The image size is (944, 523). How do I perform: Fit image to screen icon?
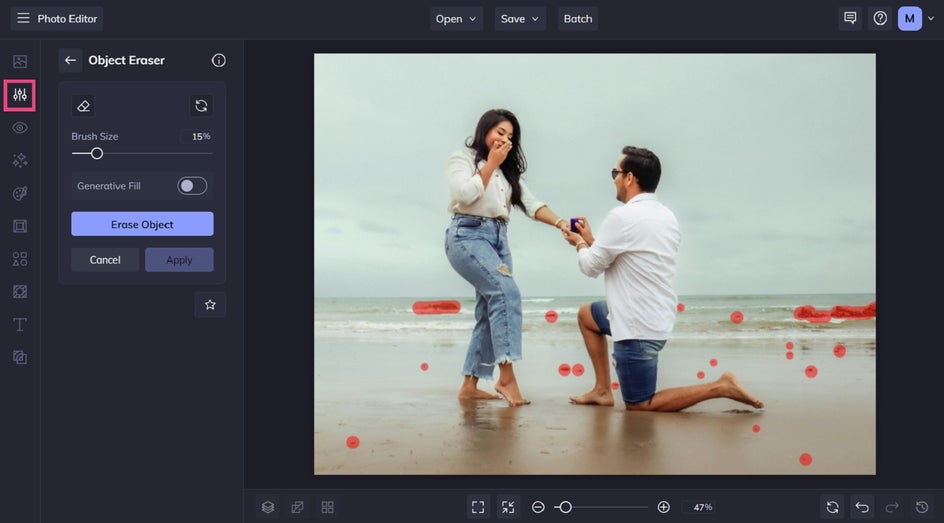click(478, 507)
